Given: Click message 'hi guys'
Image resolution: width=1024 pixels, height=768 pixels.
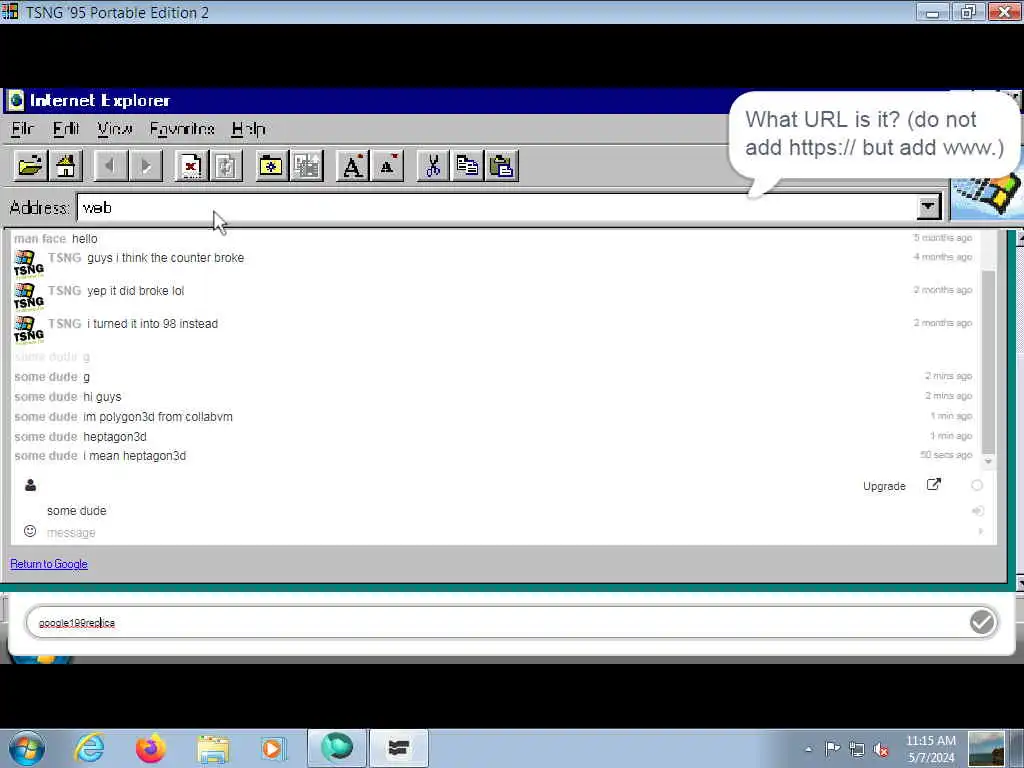Looking at the screenshot, I should point(102,397).
